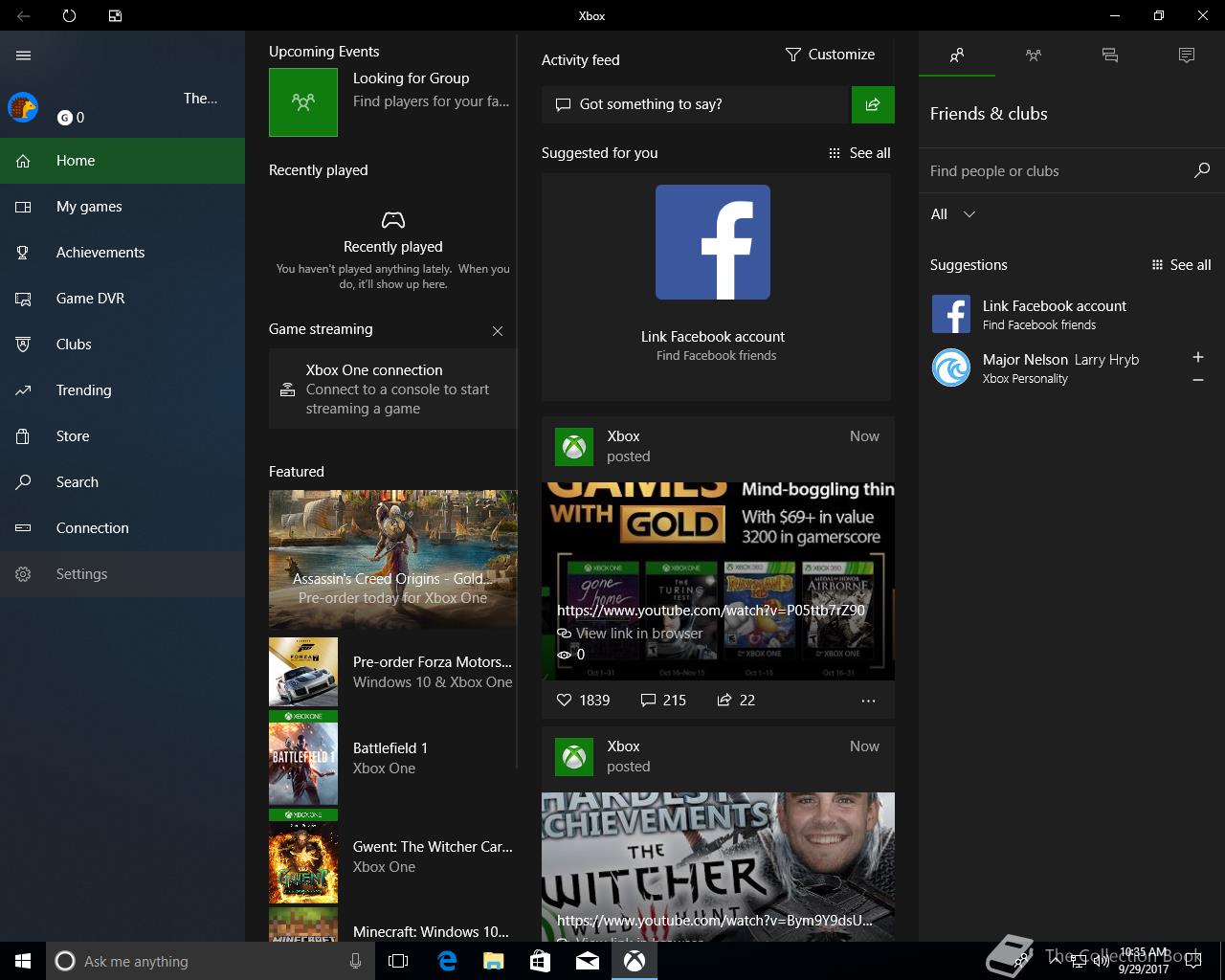Image resolution: width=1225 pixels, height=980 pixels.
Task: Open Windows Store from the taskbar
Action: click(x=540, y=961)
